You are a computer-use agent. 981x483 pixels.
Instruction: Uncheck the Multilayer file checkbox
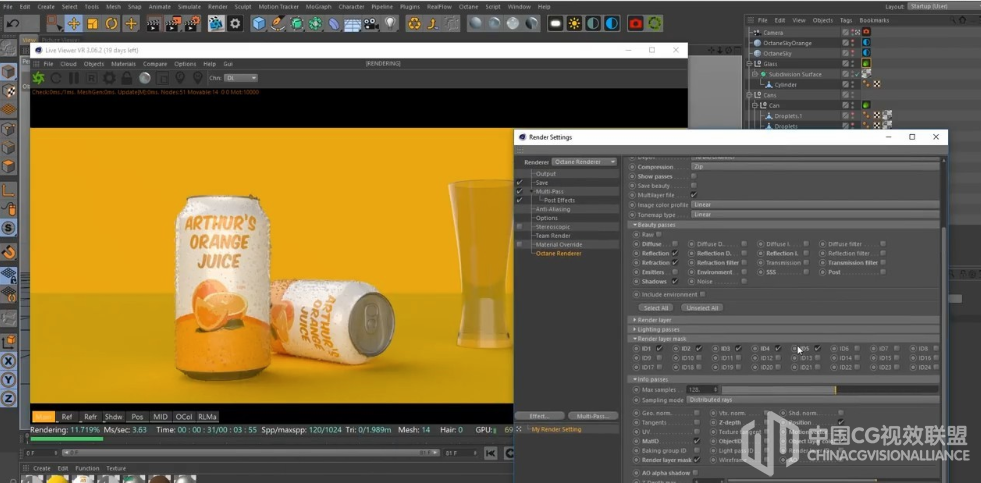tap(693, 195)
